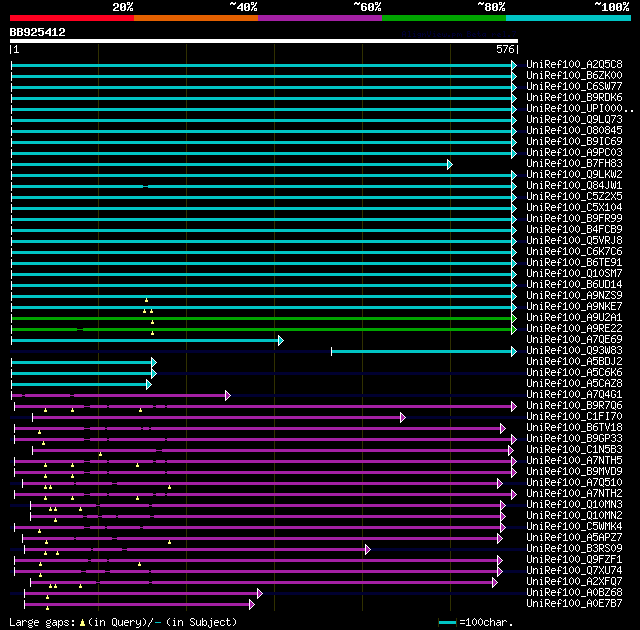Select hit UniRef100_Q9LQ73
The height and width of the screenshot is (630, 640).
574,120
